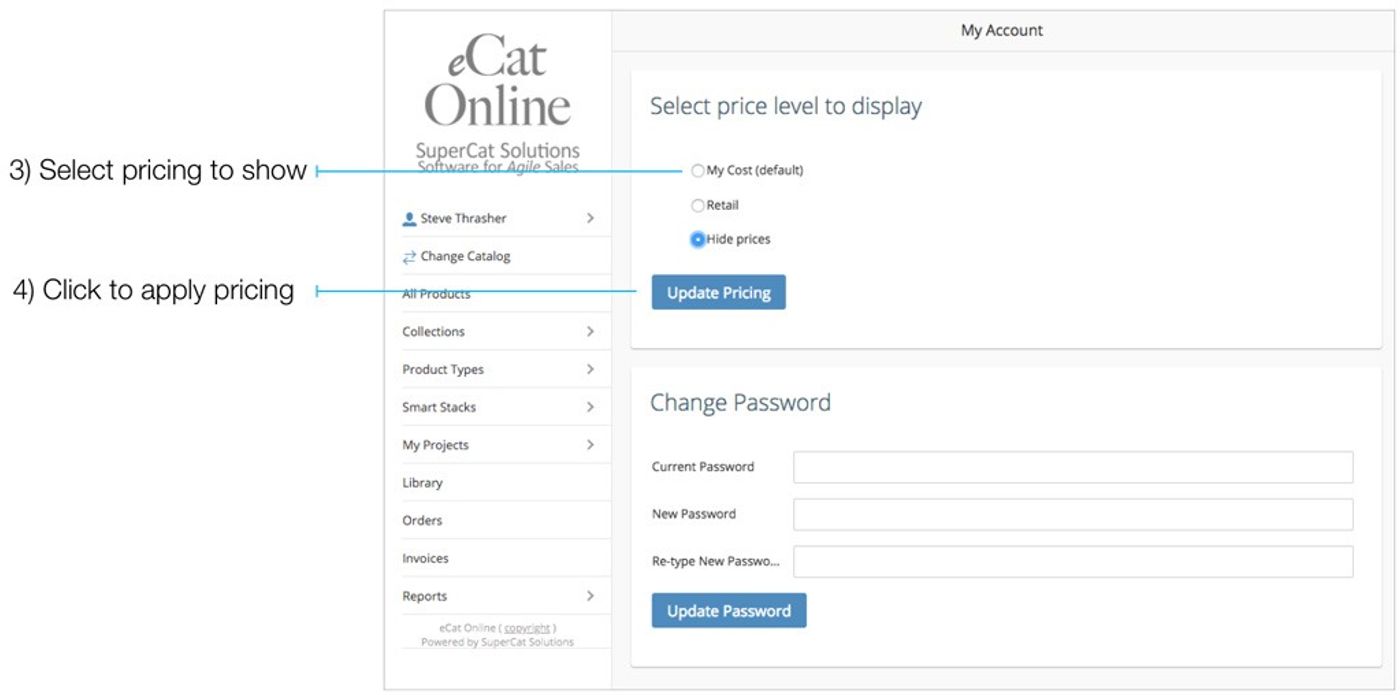Expand the My Projects chevron
Screen dimensions: 1400x695
(x=590, y=445)
